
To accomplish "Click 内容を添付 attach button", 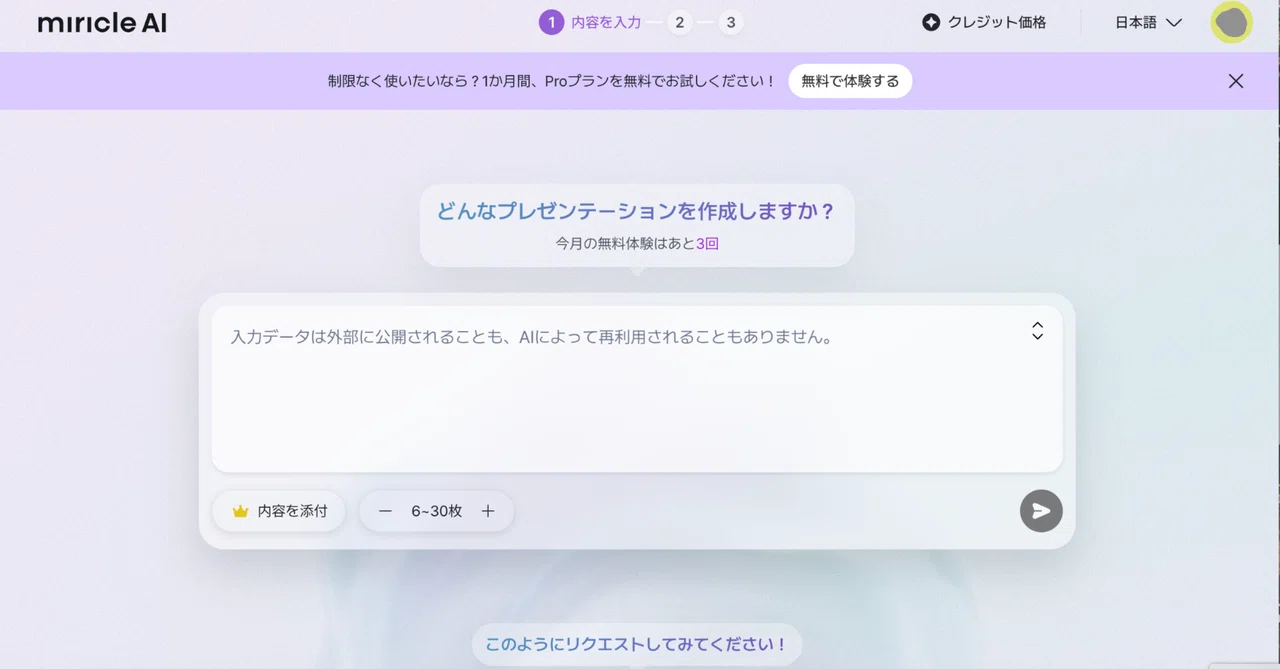I will [279, 511].
